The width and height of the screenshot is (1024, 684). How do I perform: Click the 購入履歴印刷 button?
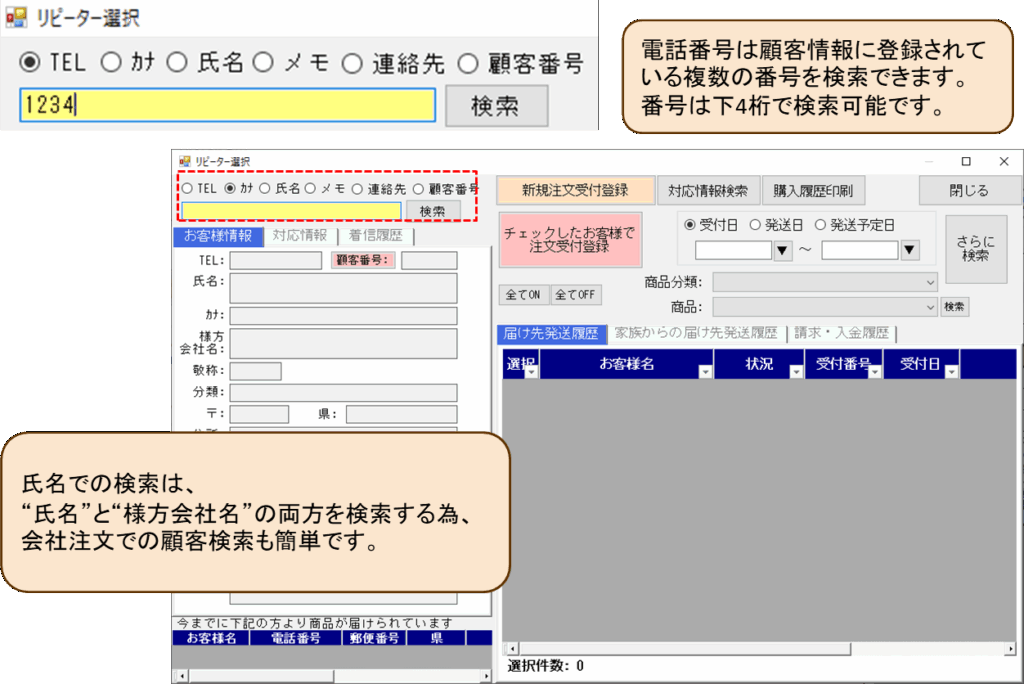pyautogui.click(x=812, y=190)
